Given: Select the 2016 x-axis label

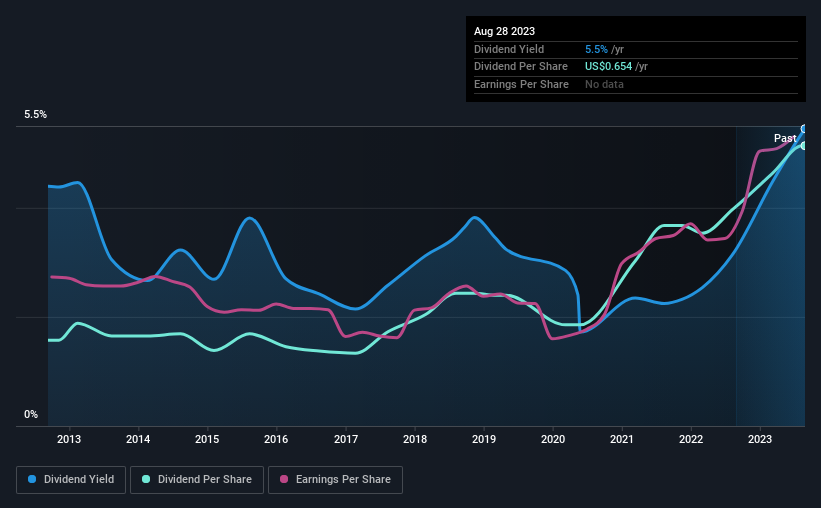Looking at the screenshot, I should 276,439.
